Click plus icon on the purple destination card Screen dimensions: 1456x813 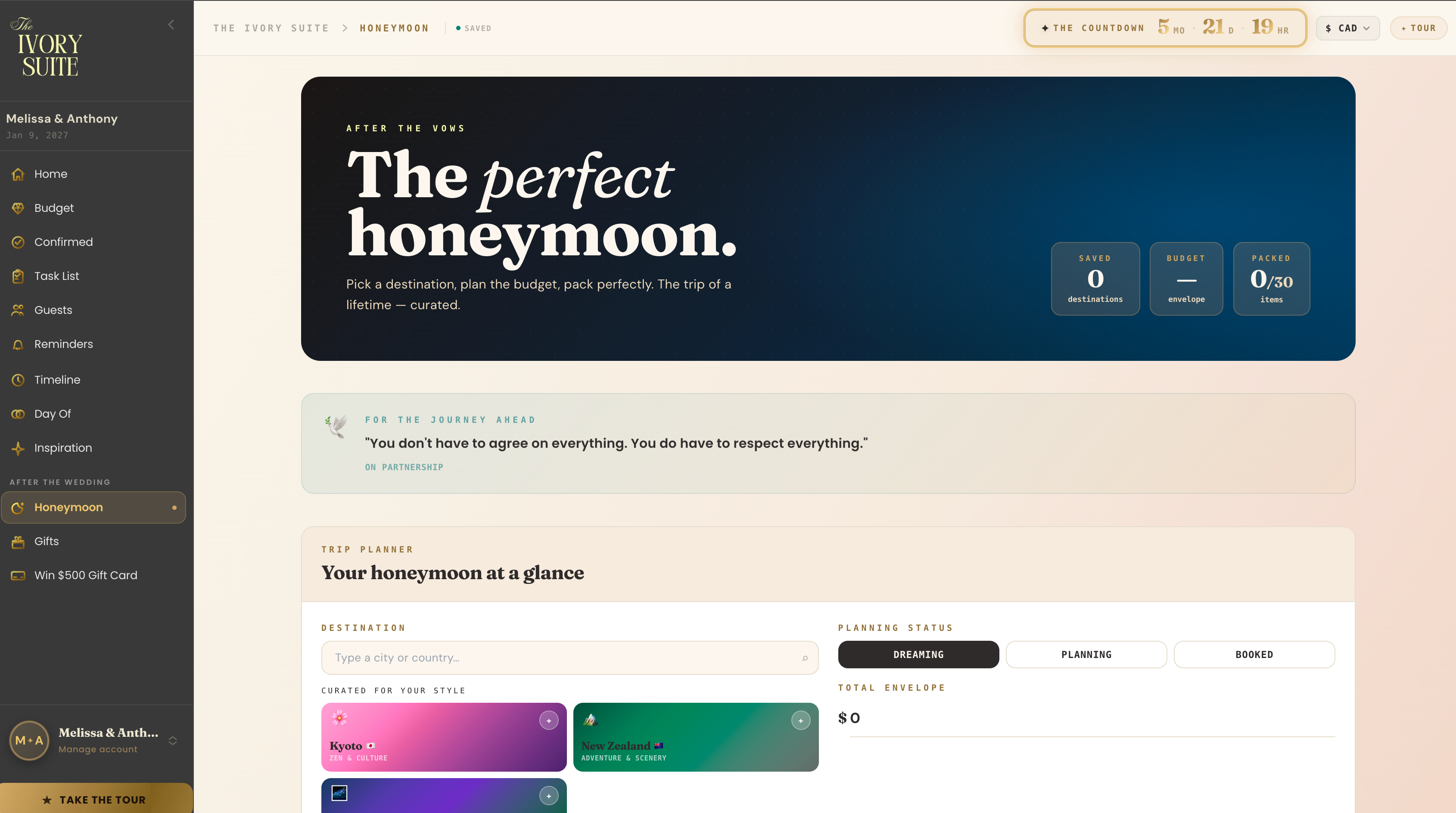[x=548, y=795]
